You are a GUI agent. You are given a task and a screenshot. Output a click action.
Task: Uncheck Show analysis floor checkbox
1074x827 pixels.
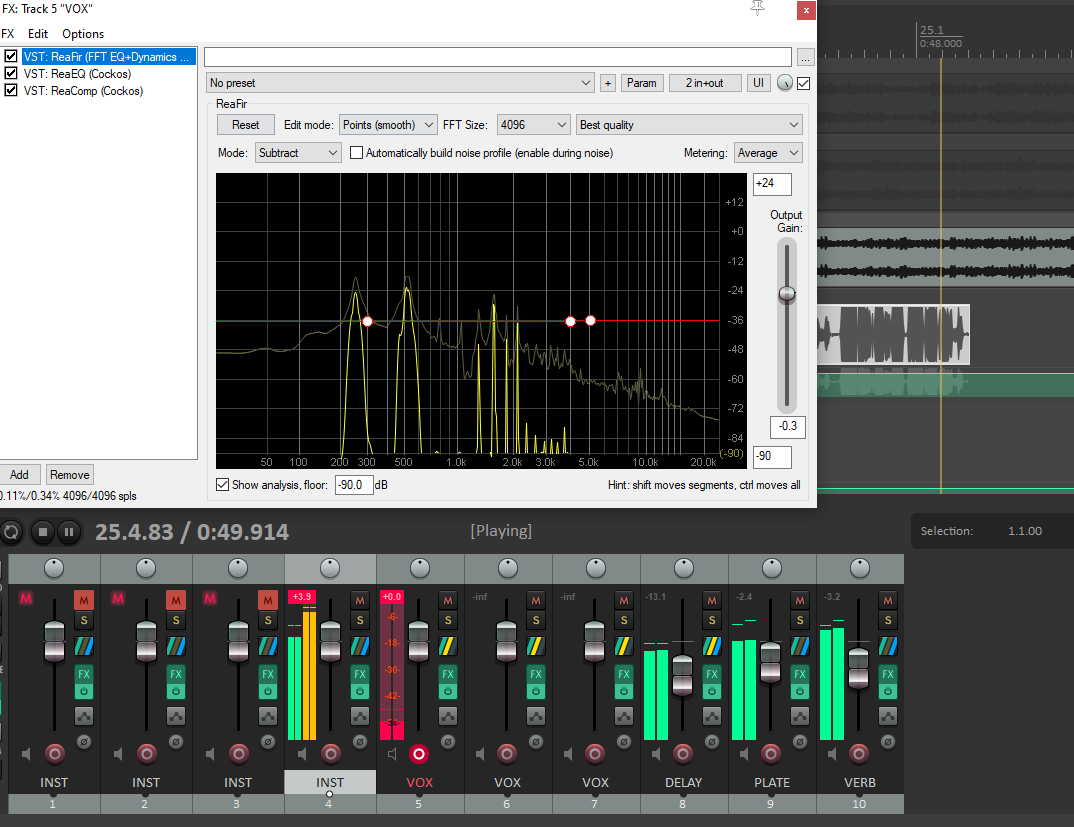(x=222, y=484)
